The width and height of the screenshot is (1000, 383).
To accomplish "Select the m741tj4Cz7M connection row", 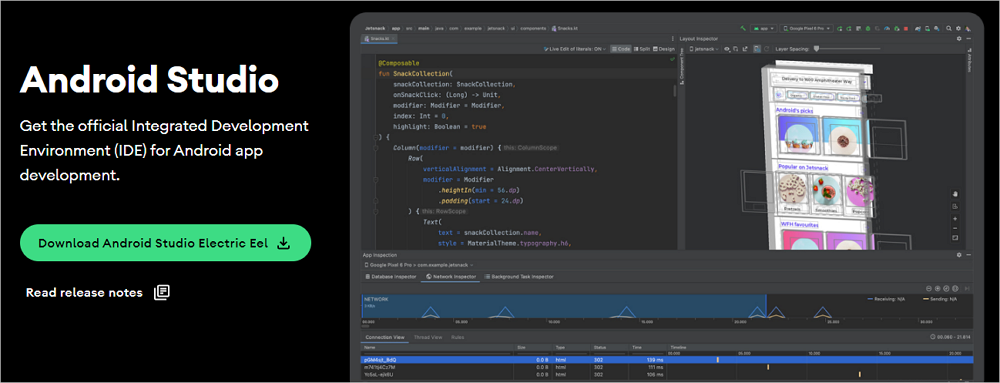I will click(667, 367).
